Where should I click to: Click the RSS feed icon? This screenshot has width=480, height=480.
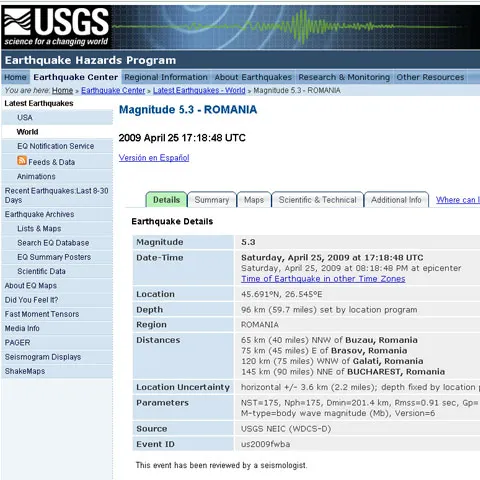[x=22, y=161]
